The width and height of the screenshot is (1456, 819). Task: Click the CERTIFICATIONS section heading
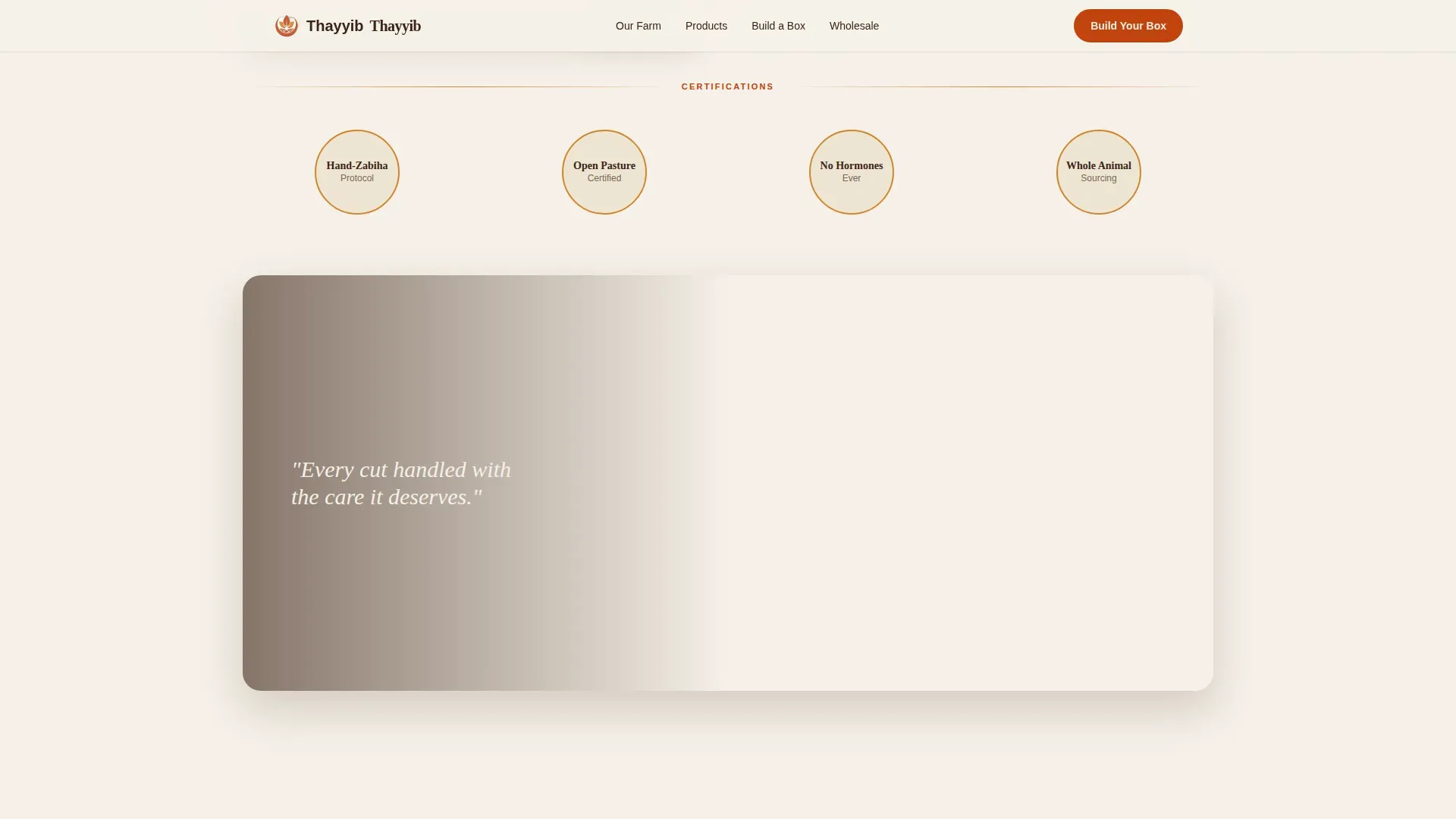pyautogui.click(x=727, y=86)
